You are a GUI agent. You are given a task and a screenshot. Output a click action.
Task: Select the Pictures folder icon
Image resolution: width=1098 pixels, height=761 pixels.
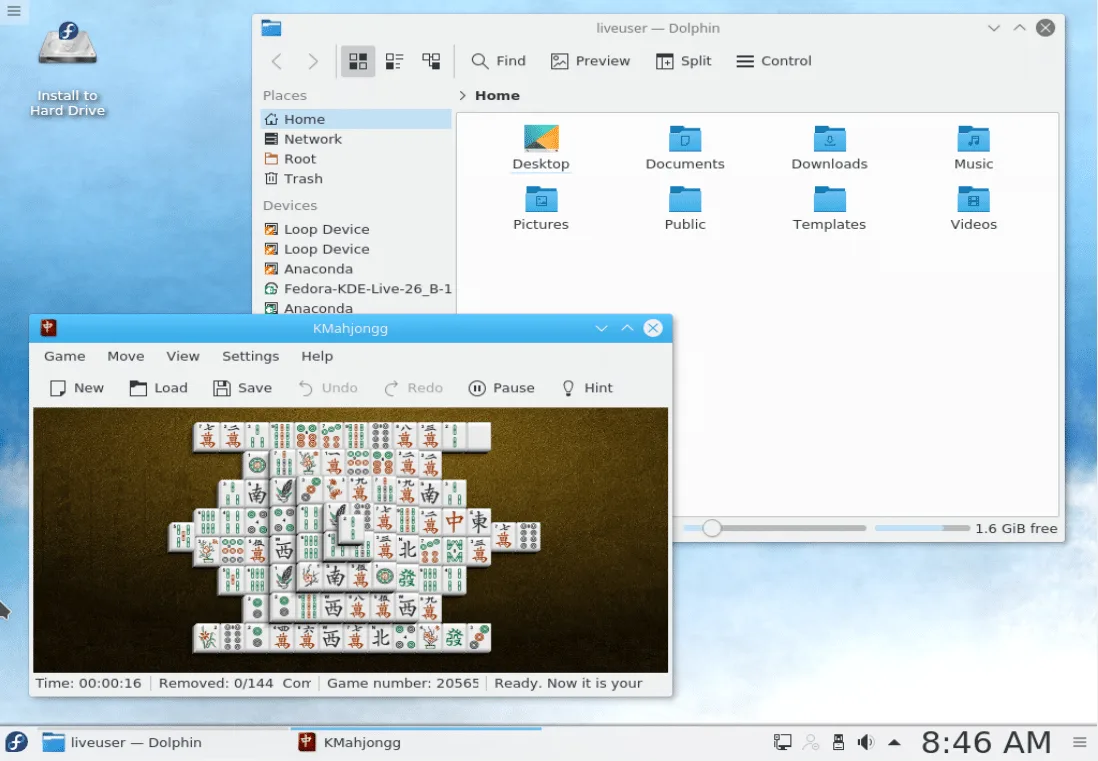point(541,209)
